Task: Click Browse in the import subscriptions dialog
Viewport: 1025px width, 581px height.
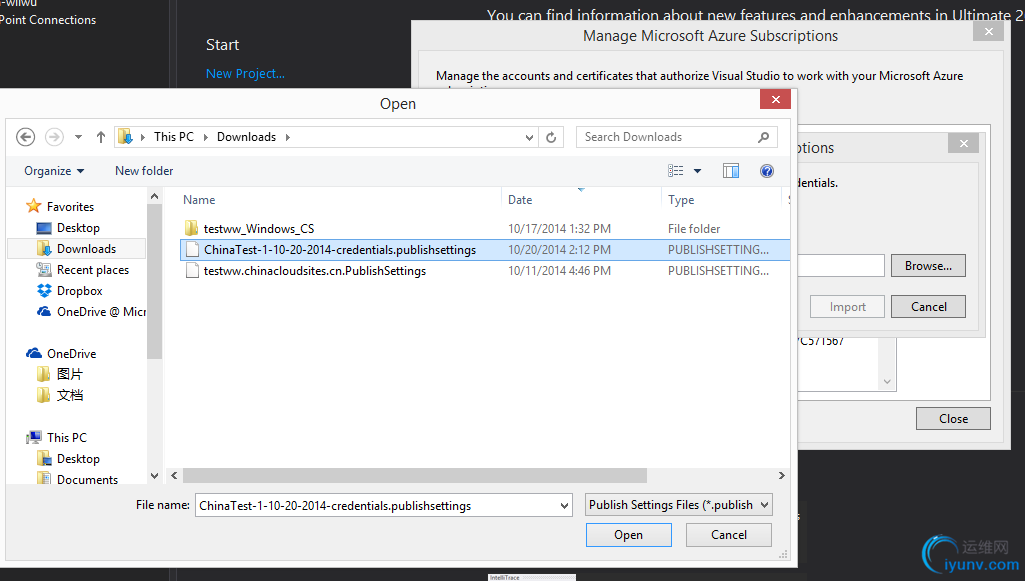Action: tap(928, 265)
